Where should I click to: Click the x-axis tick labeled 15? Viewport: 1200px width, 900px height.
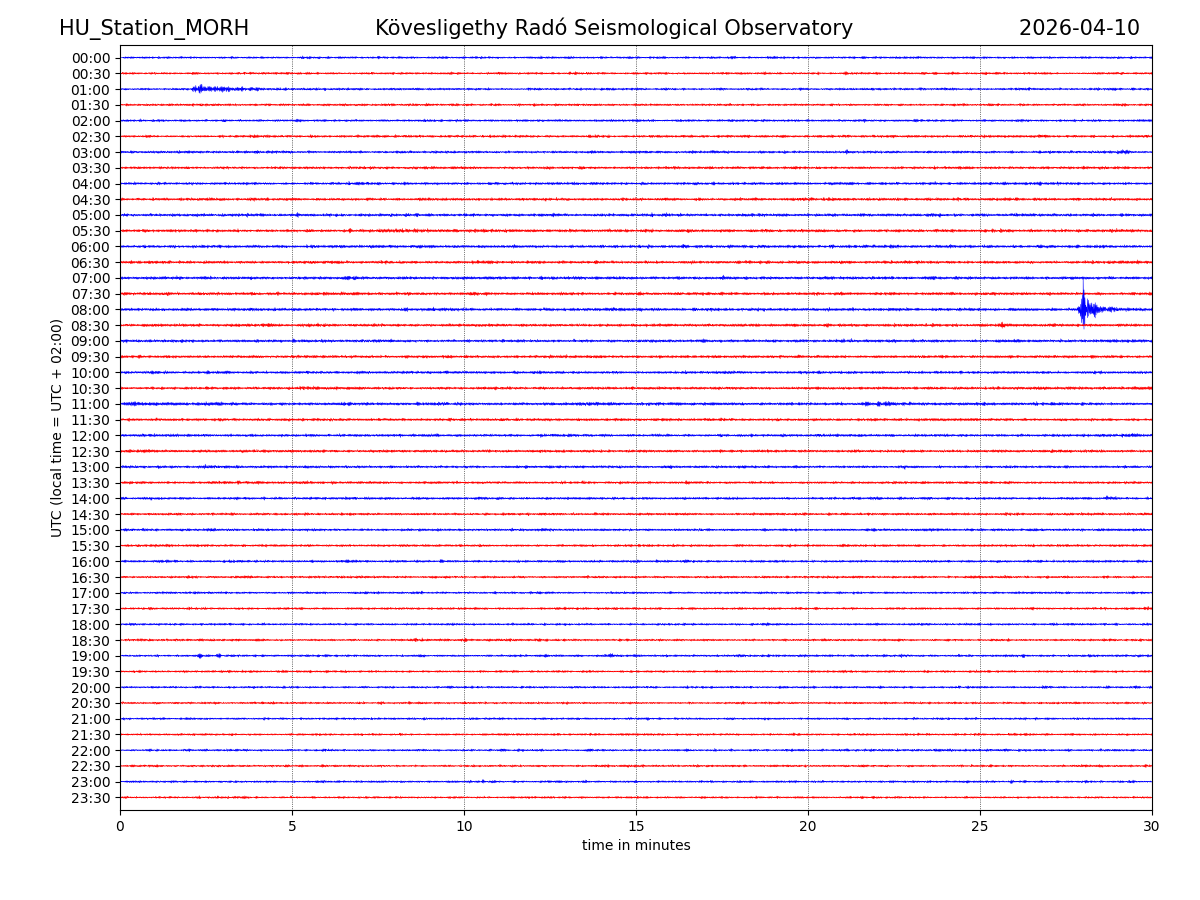click(636, 826)
